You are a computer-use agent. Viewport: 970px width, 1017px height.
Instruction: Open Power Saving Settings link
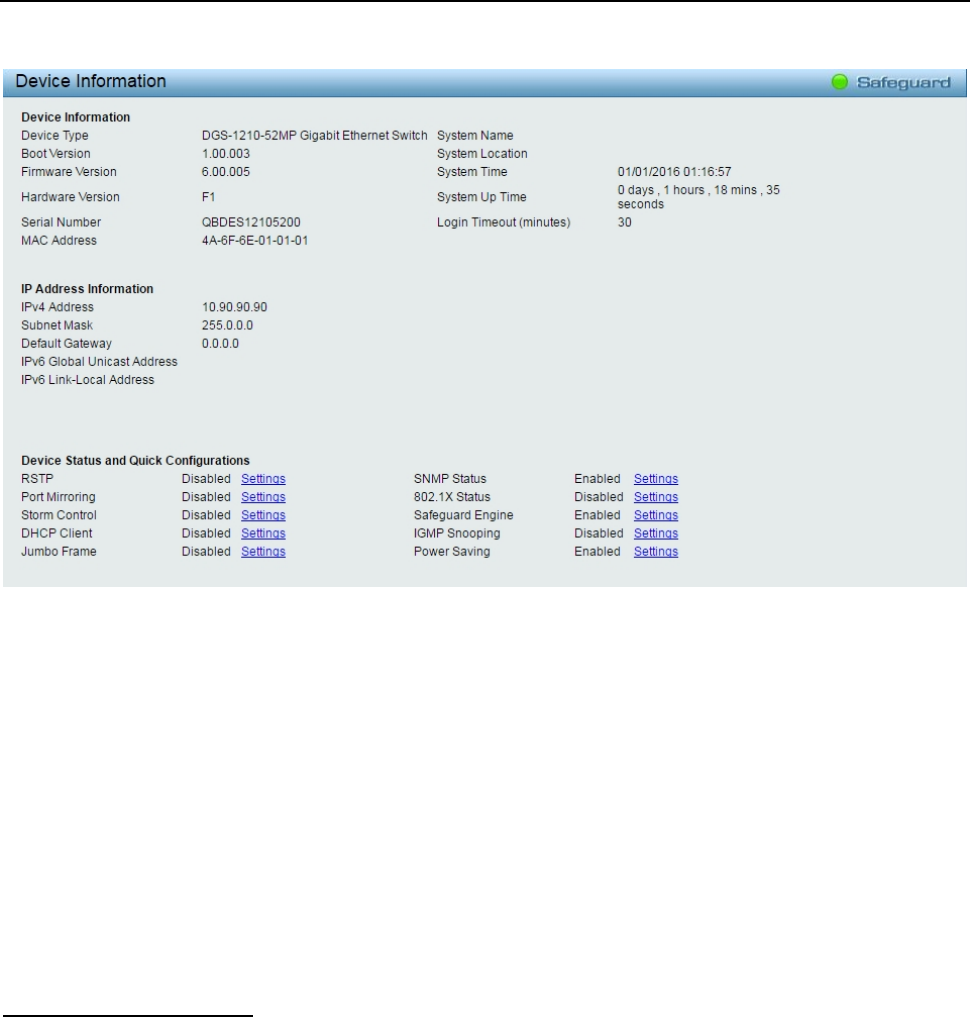(656, 551)
